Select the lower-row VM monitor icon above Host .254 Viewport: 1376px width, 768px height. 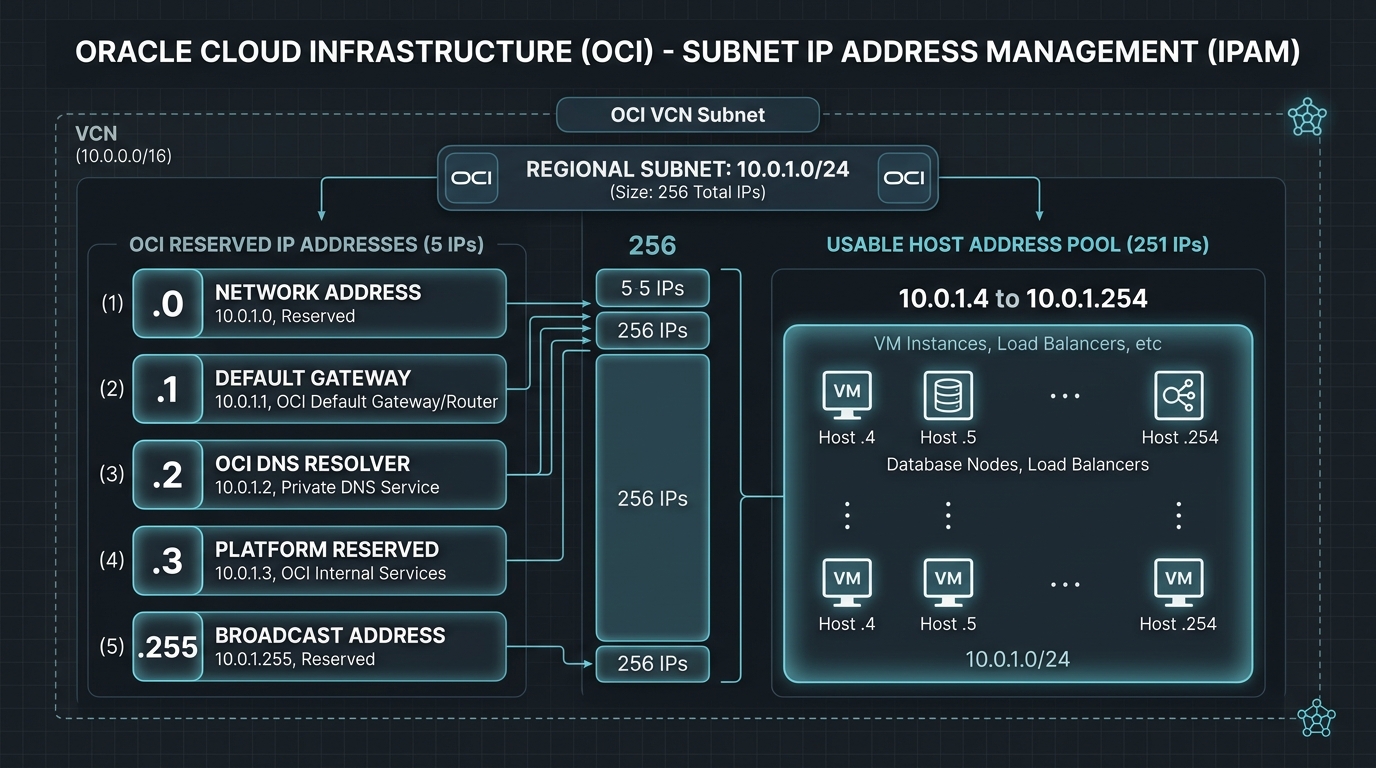[x=1178, y=584]
